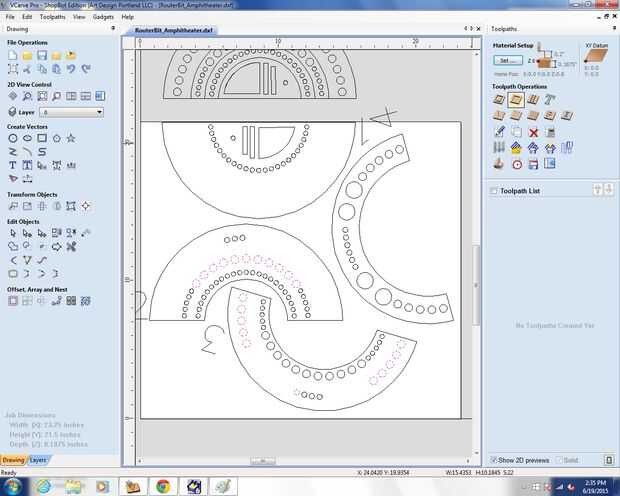Click the pin on the Toolpaths panel header
Screen dimensions: 620x496
click(x=614, y=28)
